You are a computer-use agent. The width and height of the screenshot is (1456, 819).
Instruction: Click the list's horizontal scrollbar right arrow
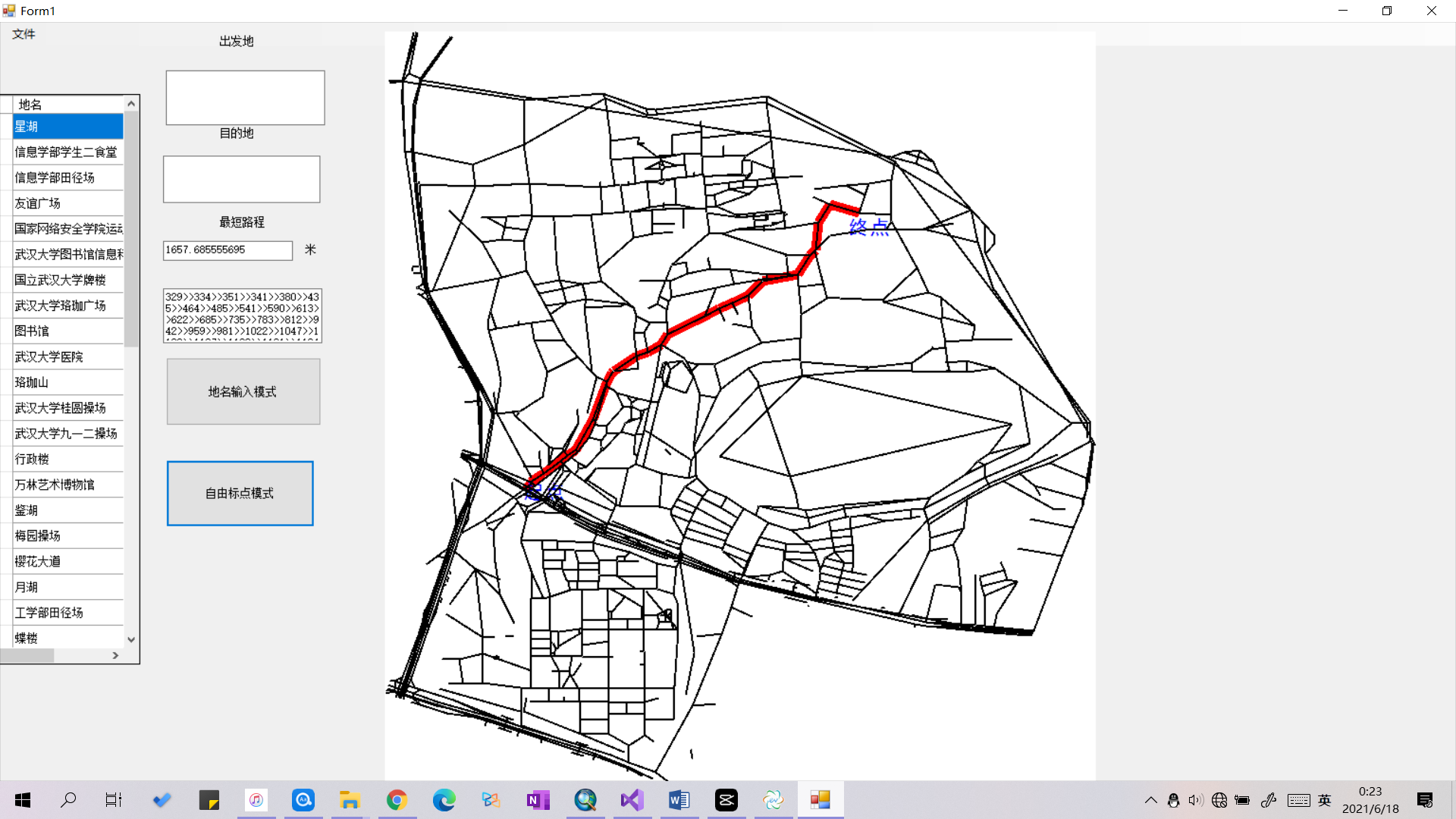pyautogui.click(x=115, y=655)
